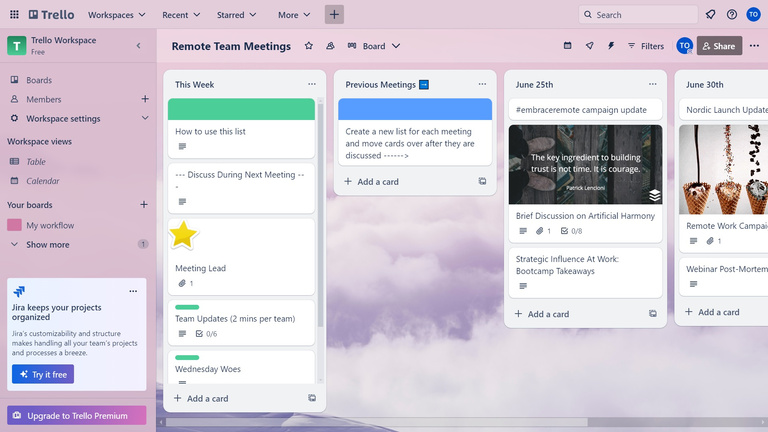Expand Show more boards in sidebar
Image resolution: width=768 pixels, height=432 pixels.
pyautogui.click(x=47, y=244)
